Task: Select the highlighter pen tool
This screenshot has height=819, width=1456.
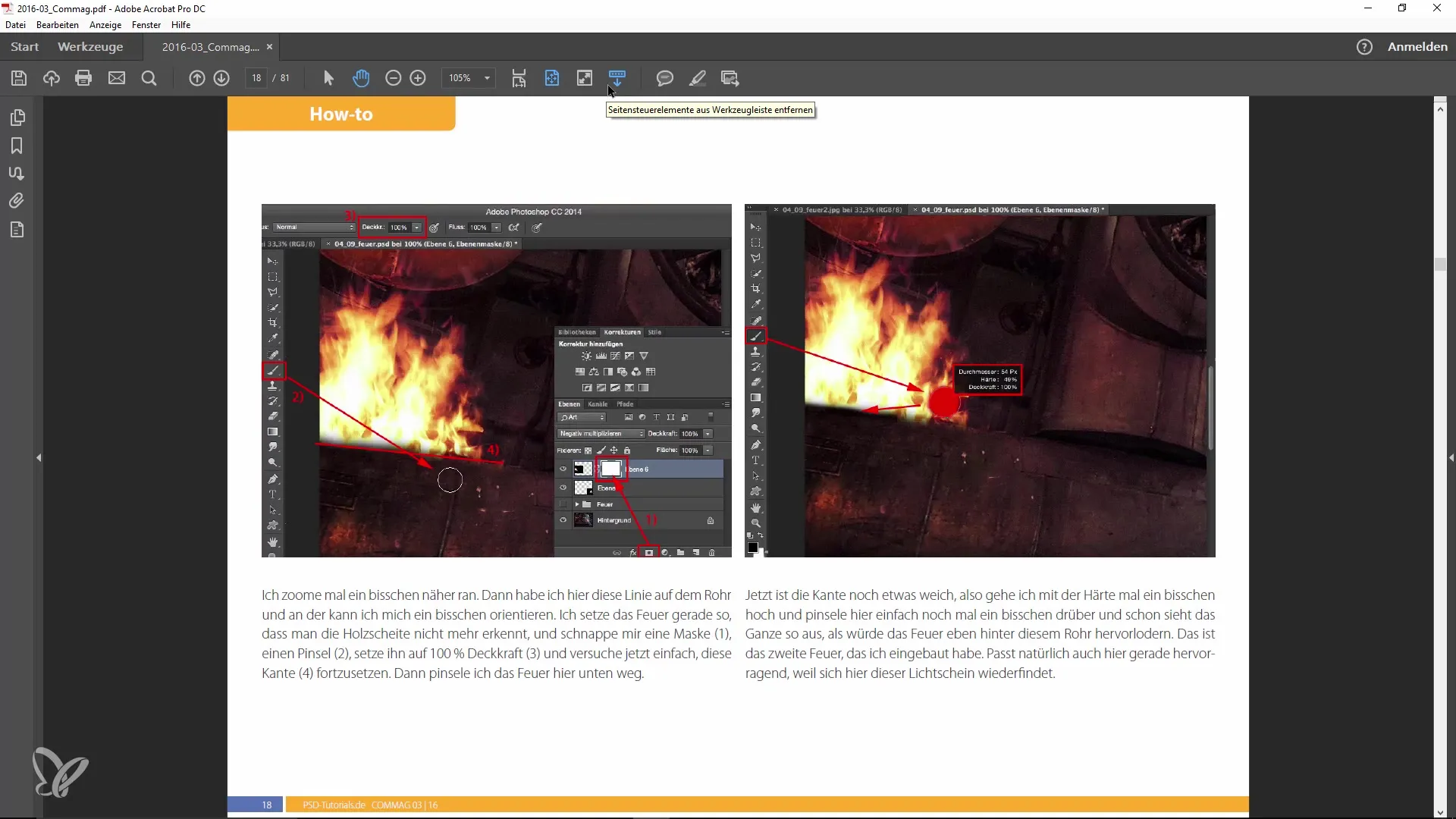Action: (x=698, y=78)
